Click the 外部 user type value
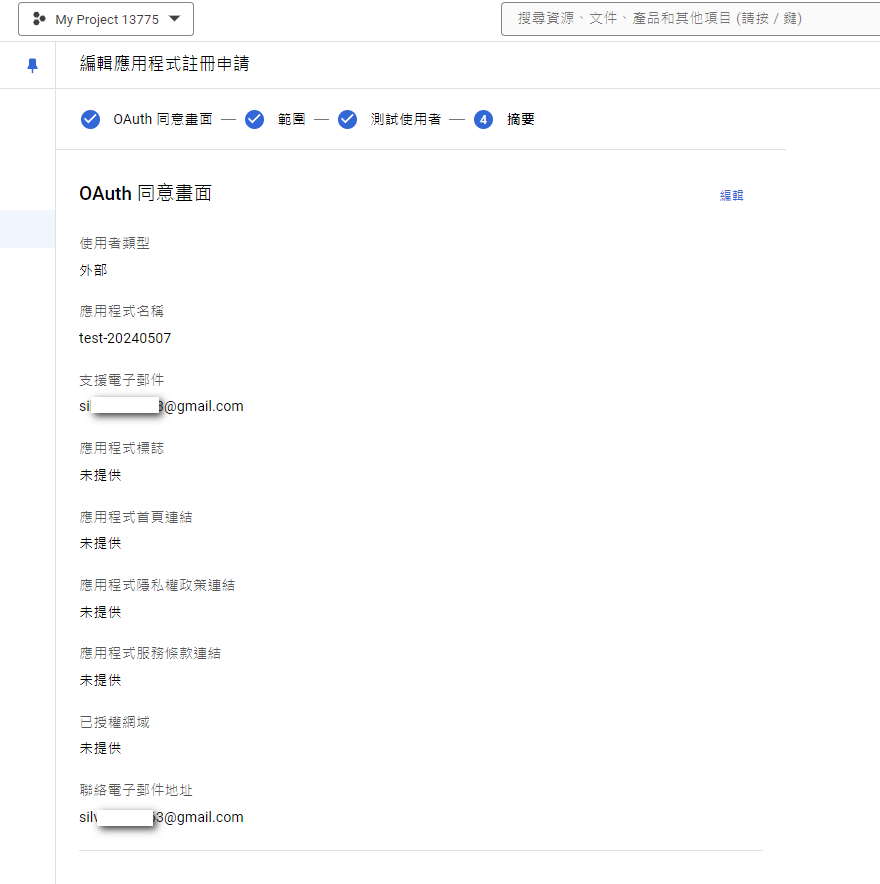 (x=93, y=269)
